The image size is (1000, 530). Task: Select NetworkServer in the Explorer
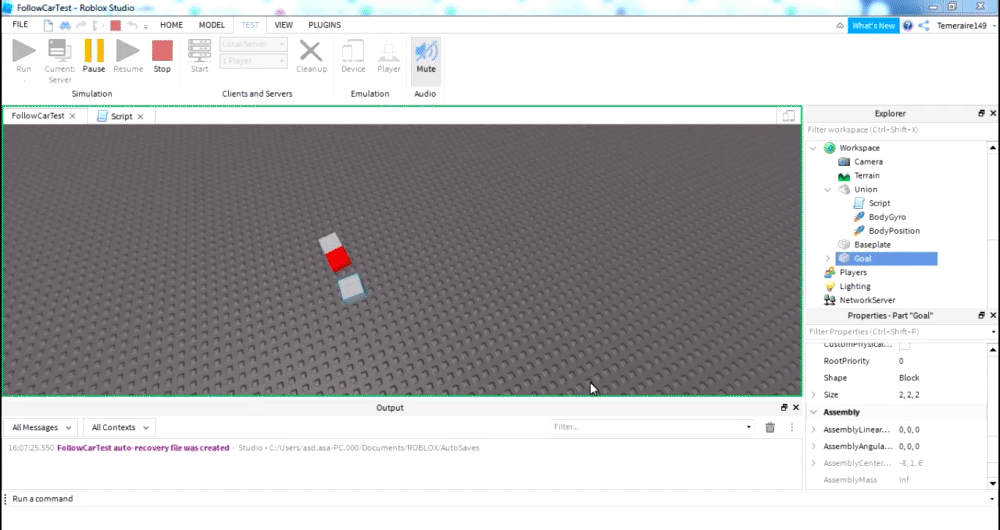click(867, 300)
